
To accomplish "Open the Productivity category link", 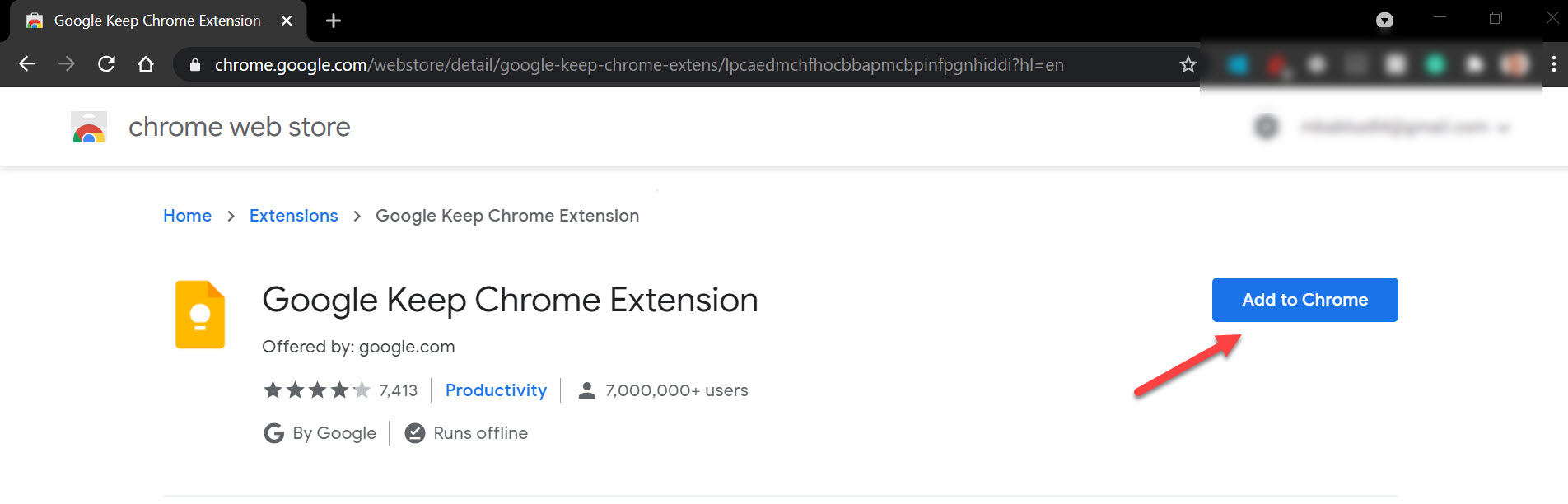I will coord(496,390).
